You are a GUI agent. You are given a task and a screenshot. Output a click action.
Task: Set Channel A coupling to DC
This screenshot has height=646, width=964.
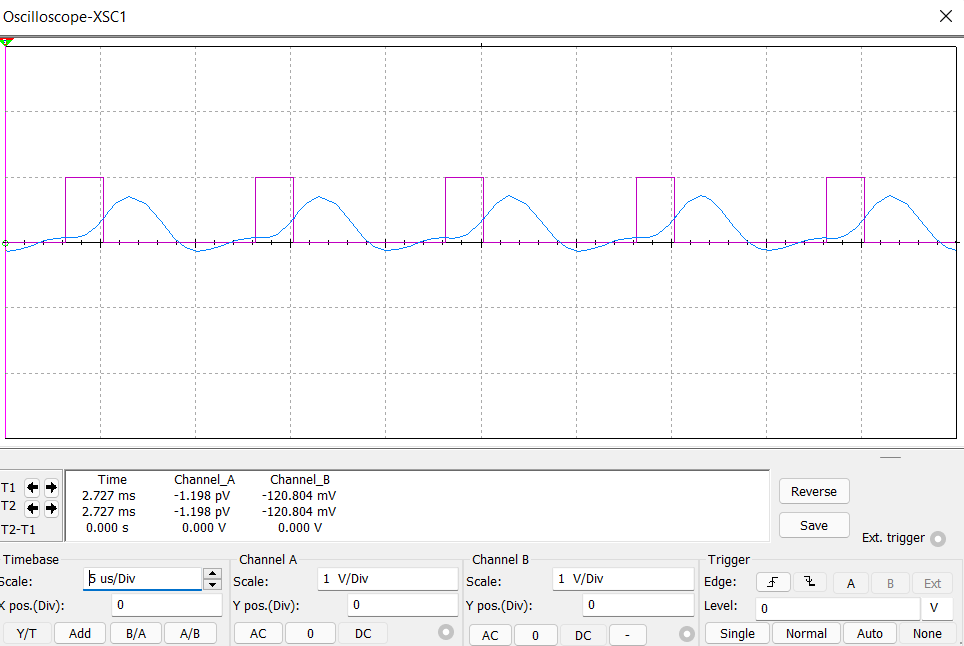(363, 634)
